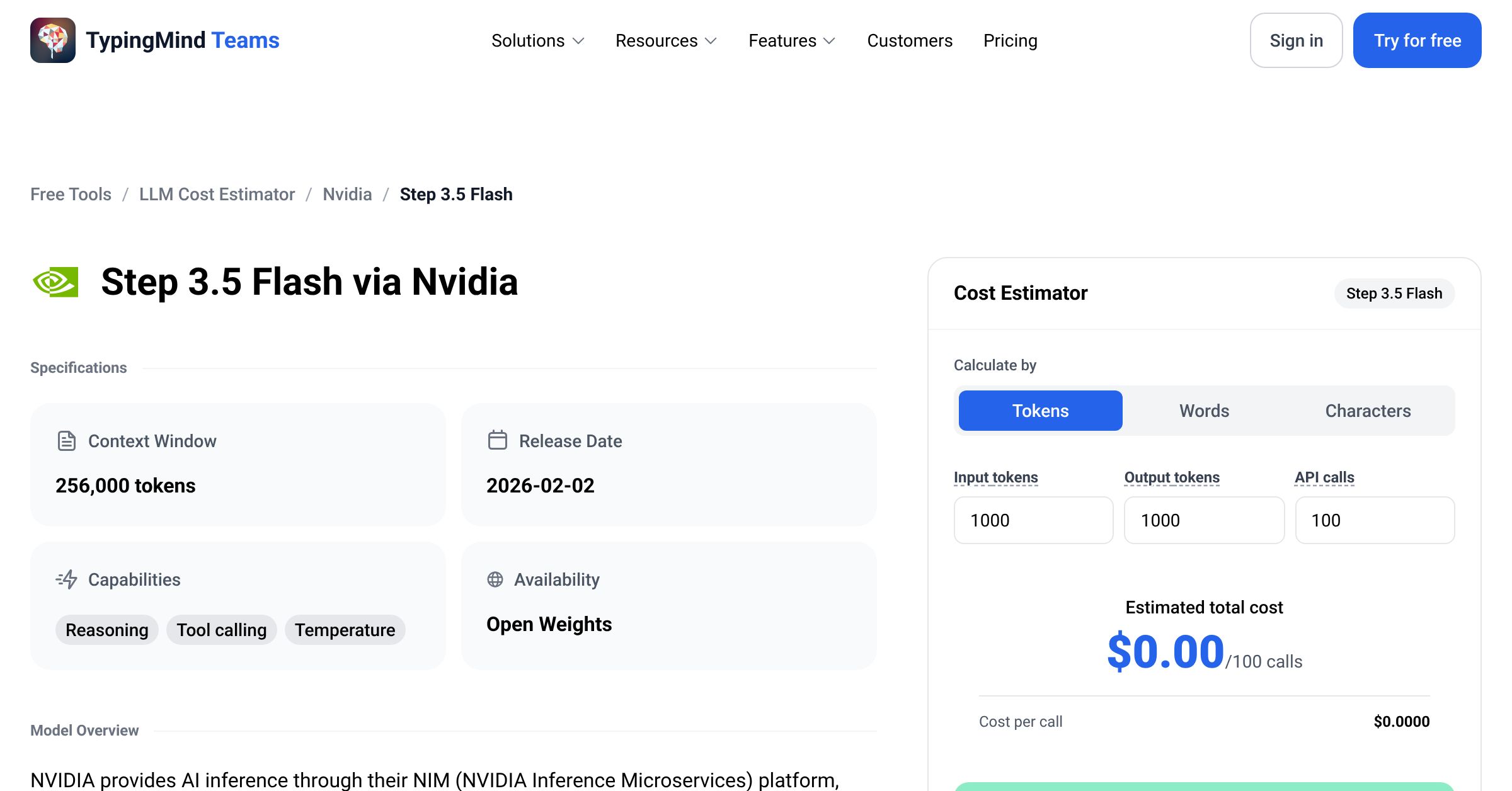Click the Model Overview section label
Image resolution: width=1512 pixels, height=791 pixels.
84,731
